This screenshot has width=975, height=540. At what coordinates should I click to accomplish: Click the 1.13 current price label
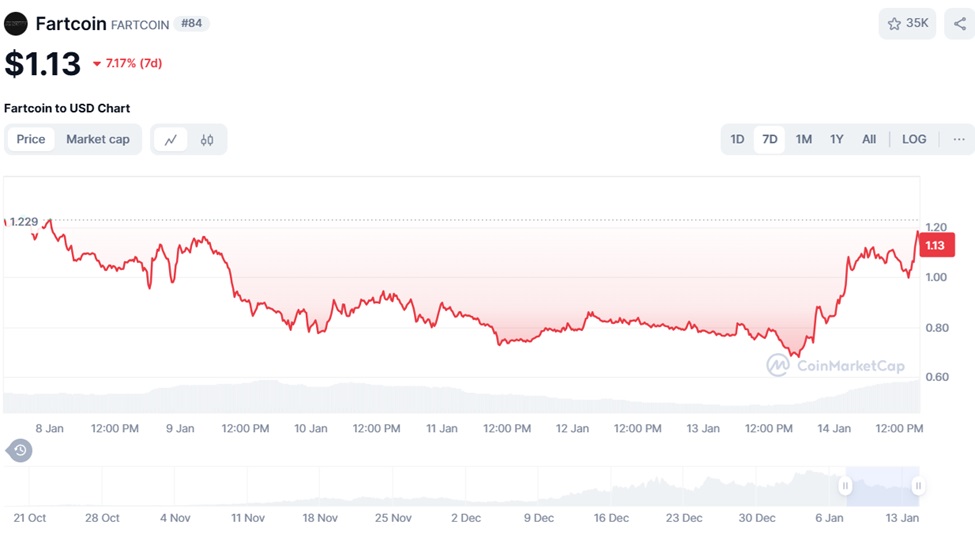click(x=936, y=245)
